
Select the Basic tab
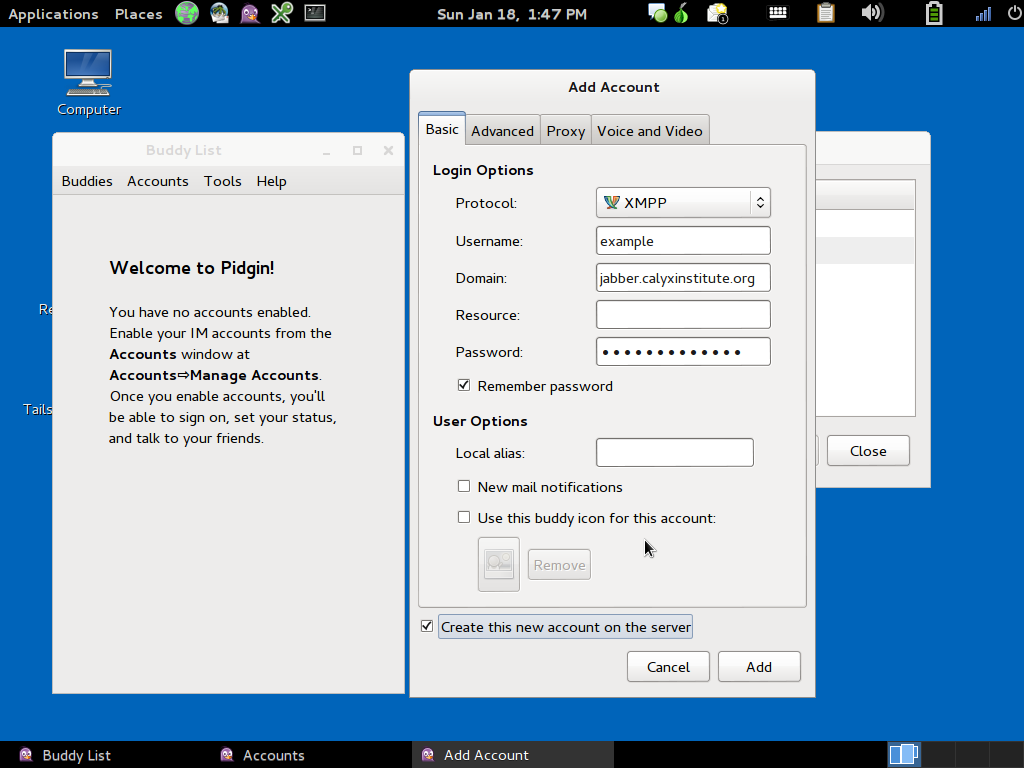coord(442,129)
